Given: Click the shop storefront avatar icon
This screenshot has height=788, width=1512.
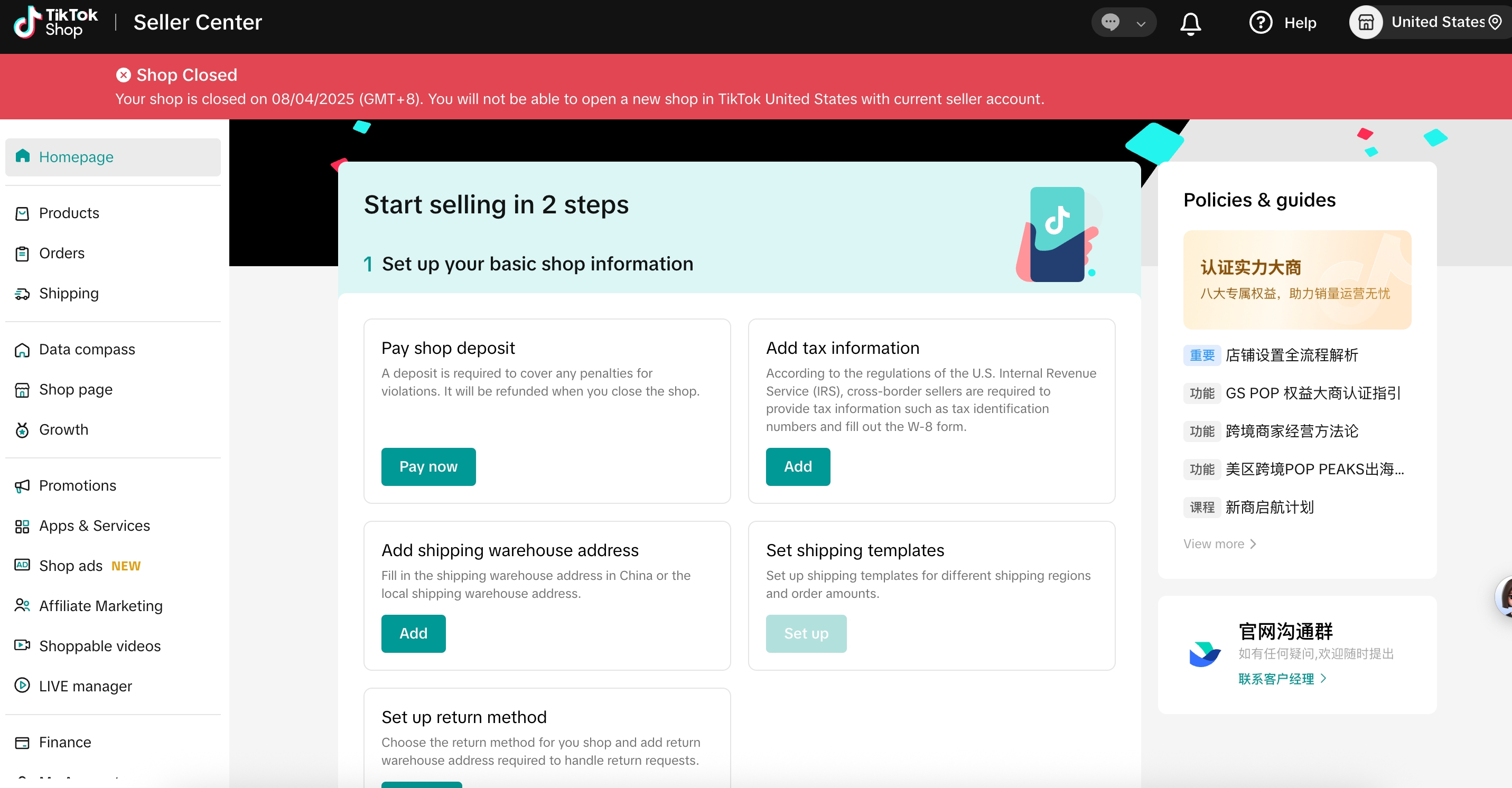Looking at the screenshot, I should [x=1366, y=23].
